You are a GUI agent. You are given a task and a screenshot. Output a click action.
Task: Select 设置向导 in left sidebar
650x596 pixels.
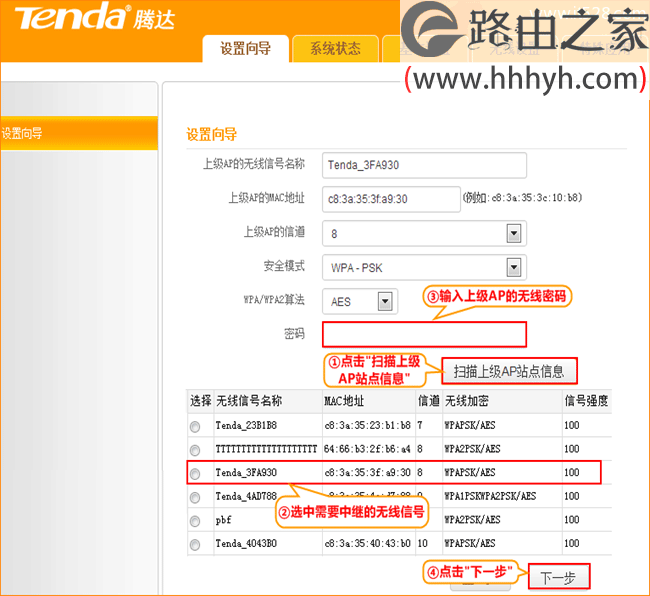[79, 133]
